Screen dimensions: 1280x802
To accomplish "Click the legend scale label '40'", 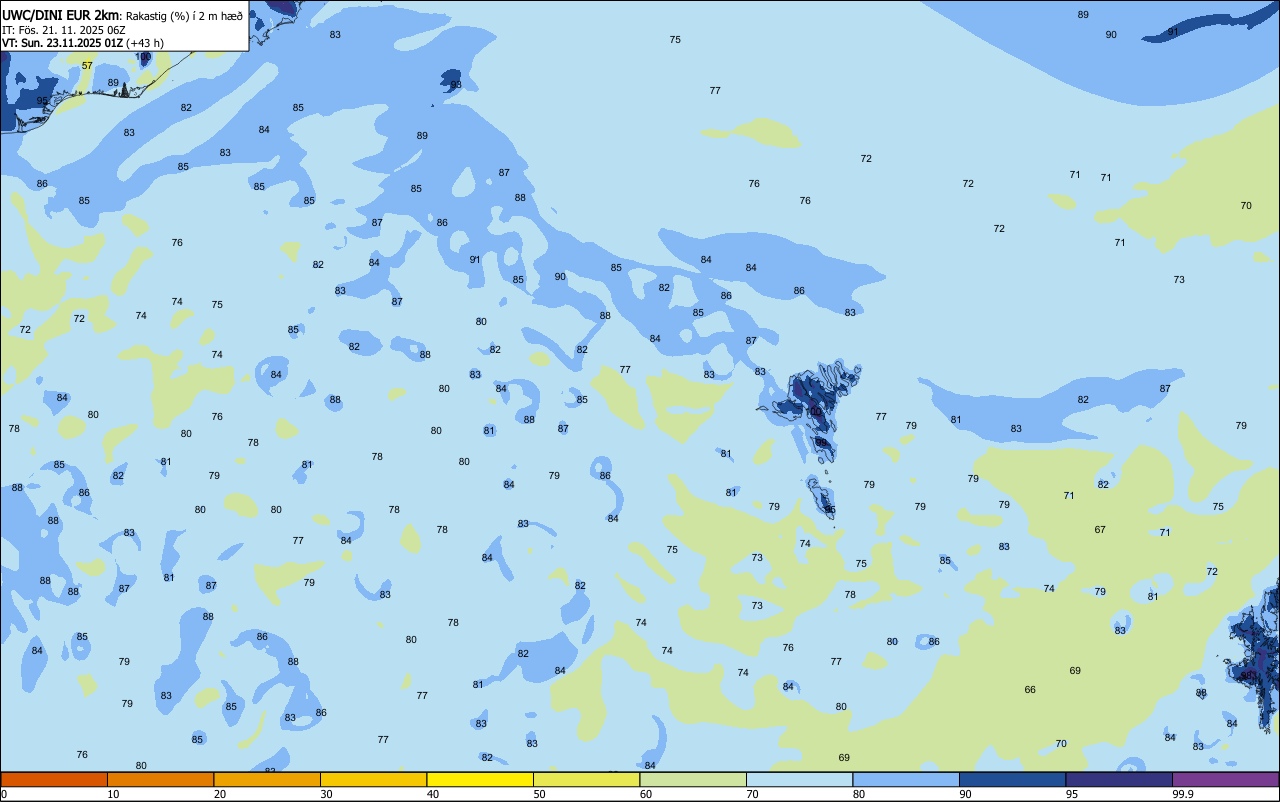I will [433, 794].
